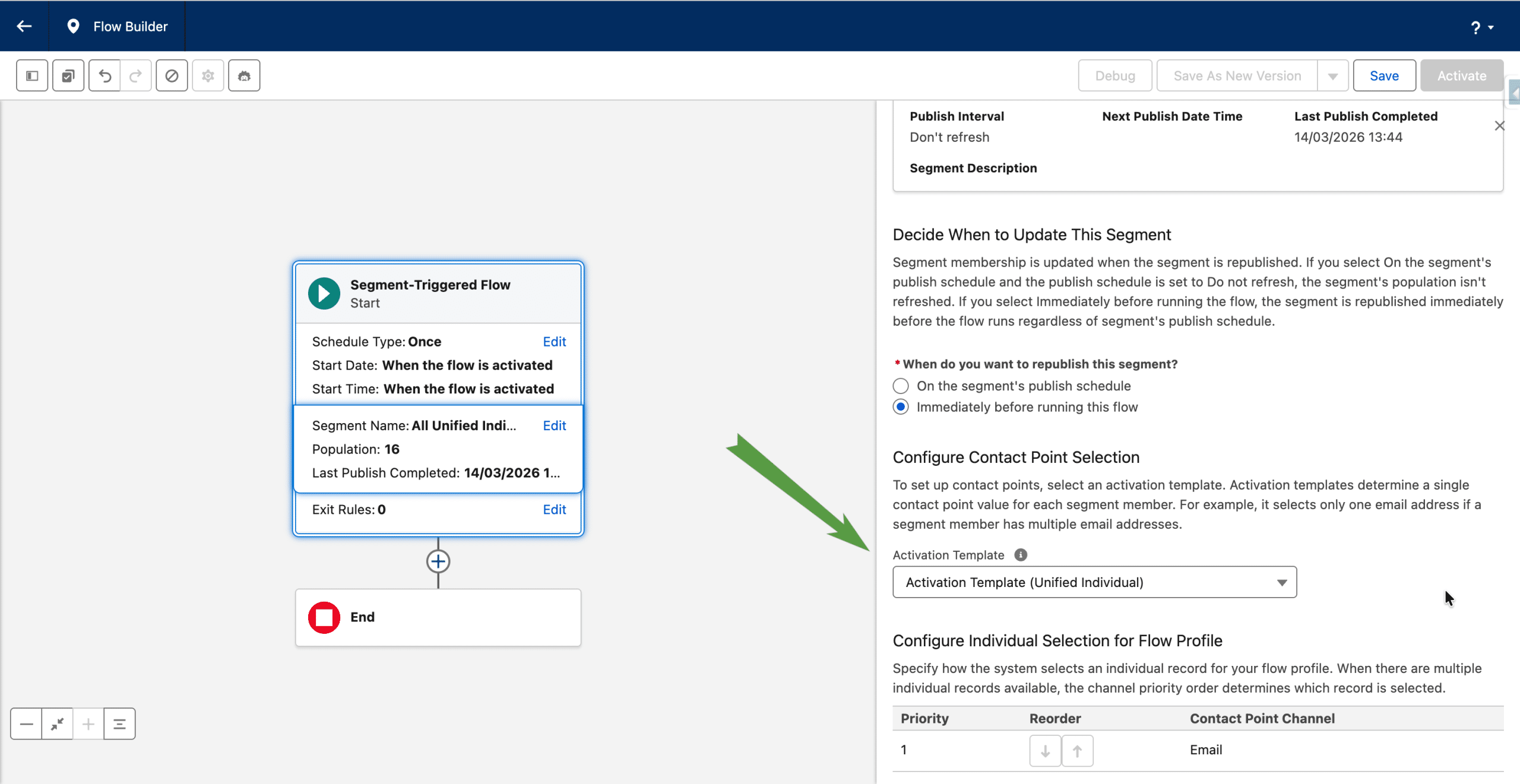Edit the Exit Rules link
This screenshot has width=1520, height=784.
(554, 510)
